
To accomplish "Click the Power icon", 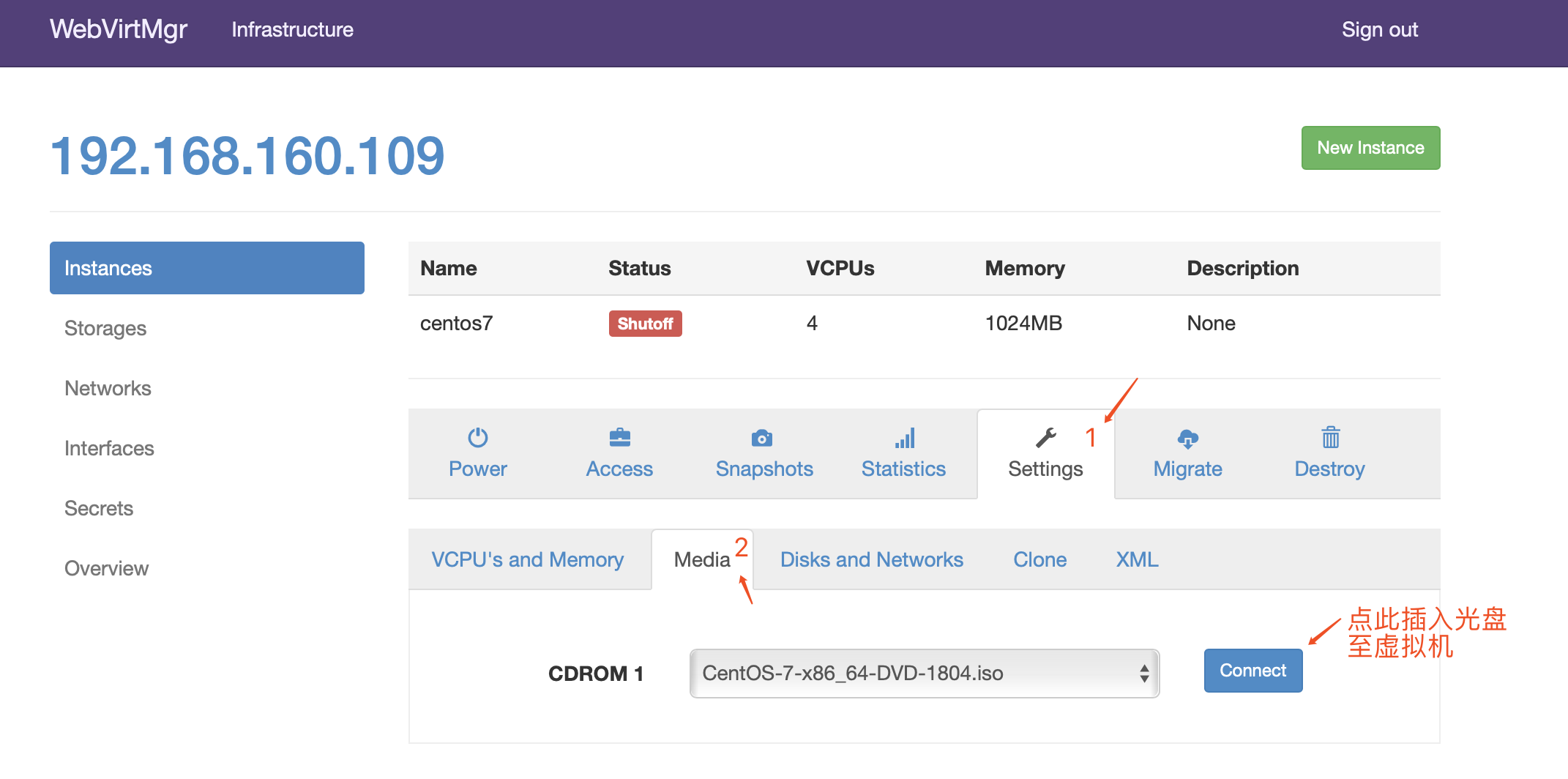I will click(478, 438).
